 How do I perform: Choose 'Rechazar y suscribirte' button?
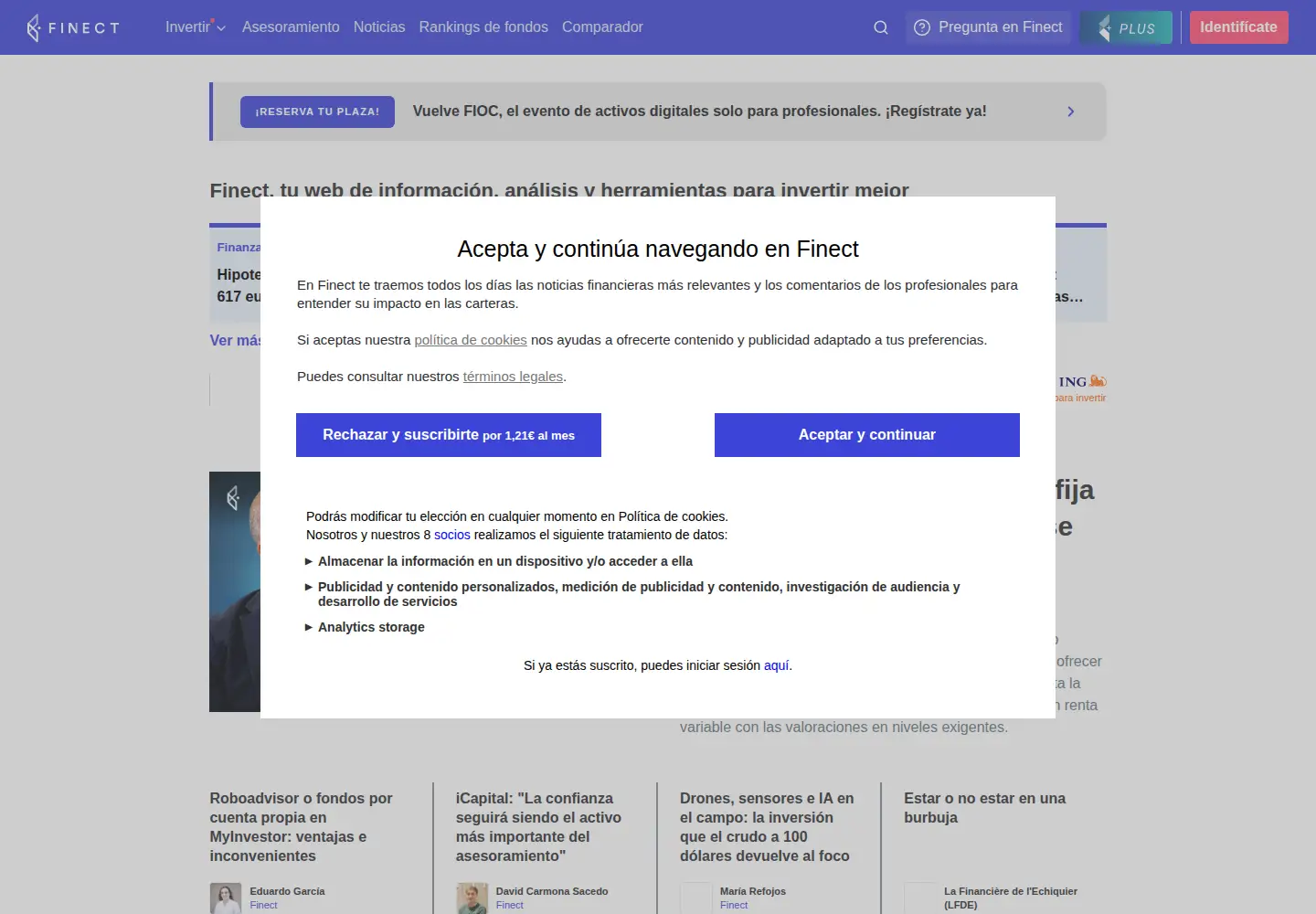click(449, 435)
